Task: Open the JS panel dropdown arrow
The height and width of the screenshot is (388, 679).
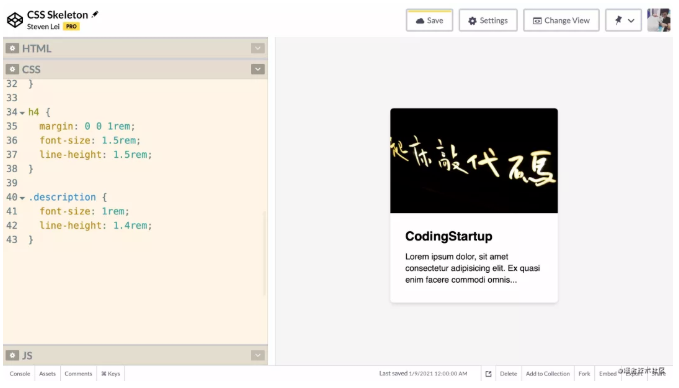Action: 258,355
